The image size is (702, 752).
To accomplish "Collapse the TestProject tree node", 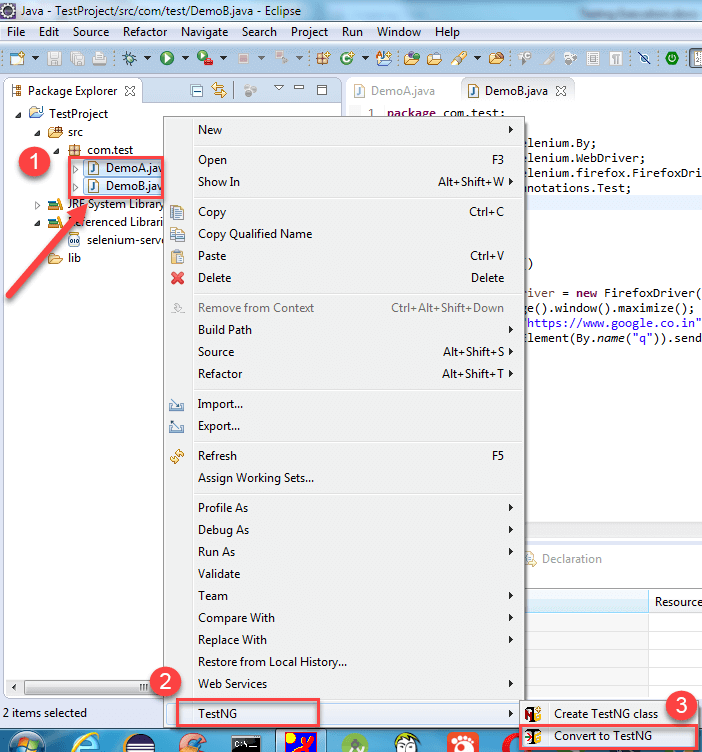I will (20, 114).
